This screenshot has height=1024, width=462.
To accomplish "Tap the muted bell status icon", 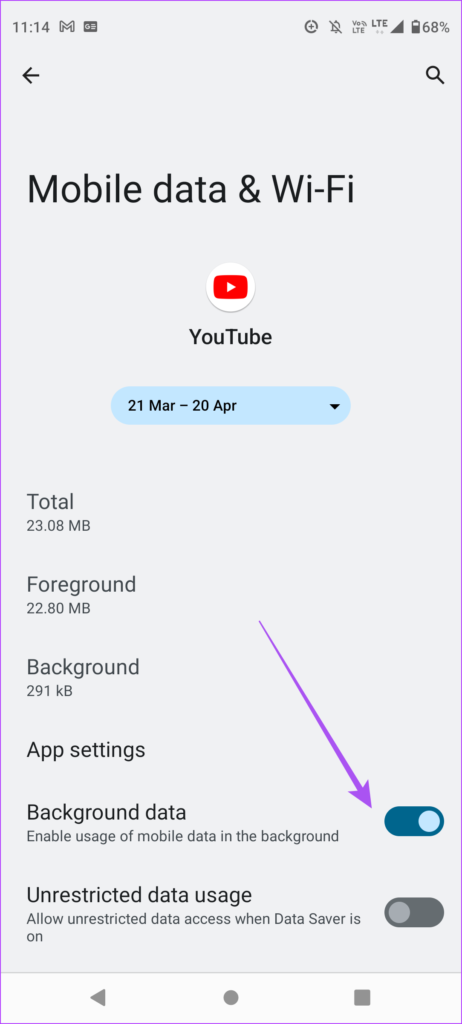I will (x=336, y=27).
